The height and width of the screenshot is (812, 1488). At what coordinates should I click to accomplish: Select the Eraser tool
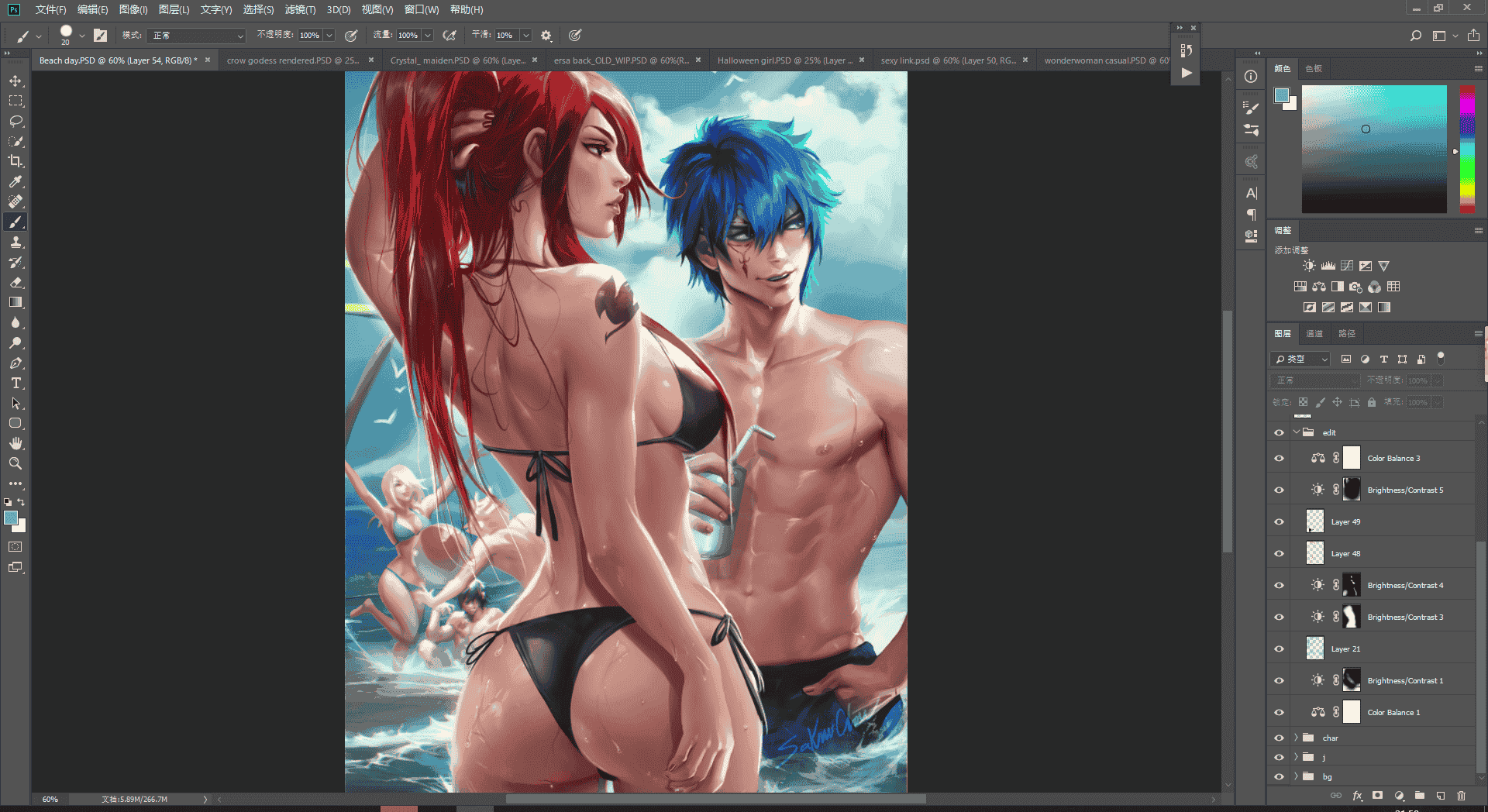point(15,283)
